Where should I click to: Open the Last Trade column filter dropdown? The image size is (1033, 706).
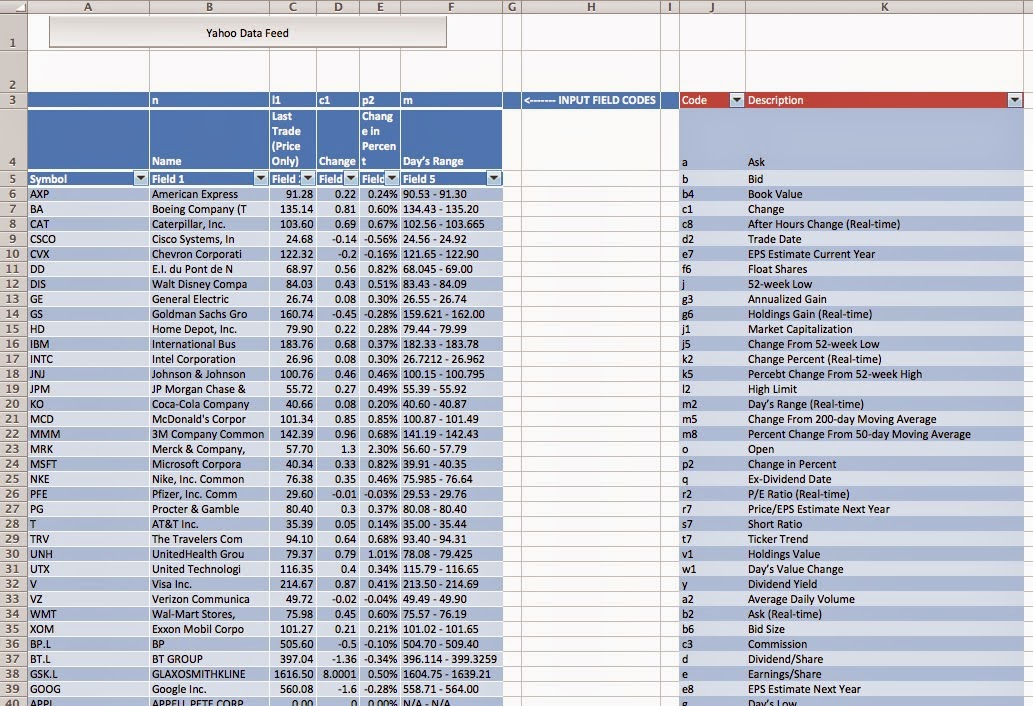point(308,178)
